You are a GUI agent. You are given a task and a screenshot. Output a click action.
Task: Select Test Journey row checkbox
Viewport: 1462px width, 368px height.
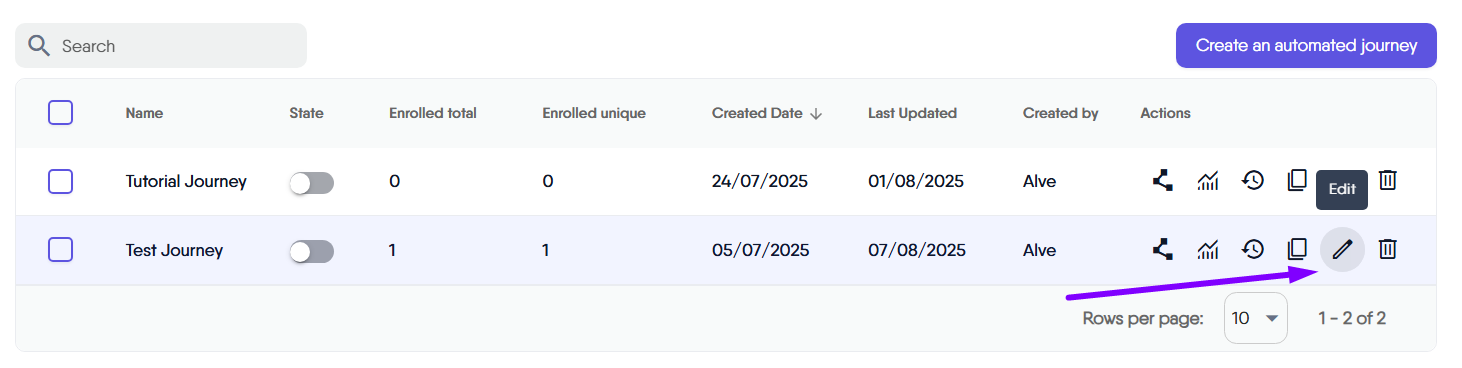click(60, 250)
